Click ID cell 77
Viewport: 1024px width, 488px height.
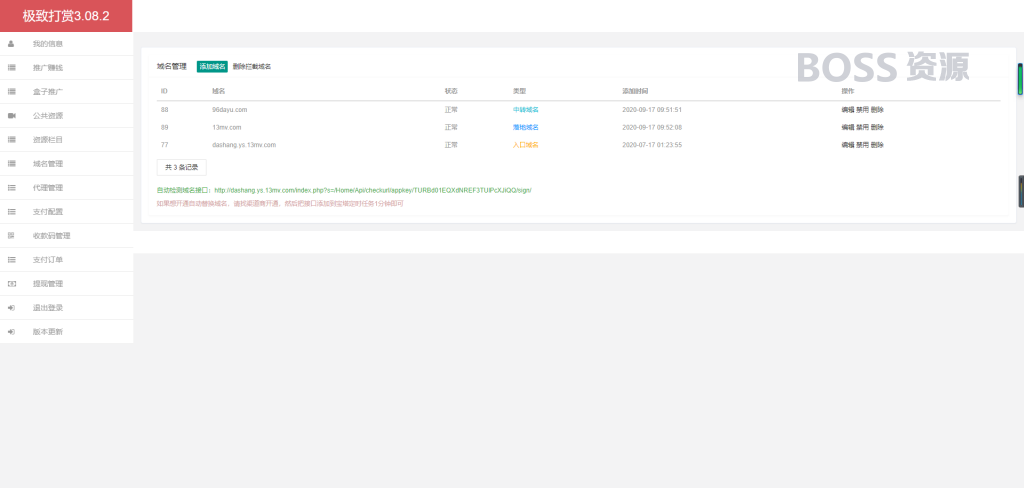(165, 145)
